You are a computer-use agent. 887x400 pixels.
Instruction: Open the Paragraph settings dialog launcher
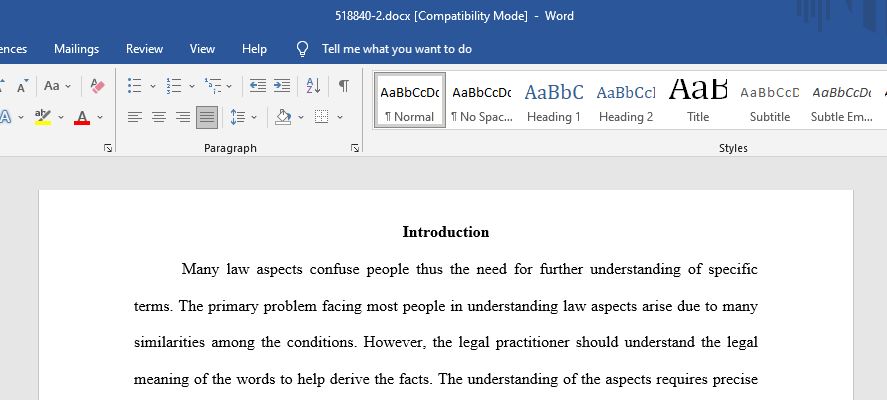355,148
